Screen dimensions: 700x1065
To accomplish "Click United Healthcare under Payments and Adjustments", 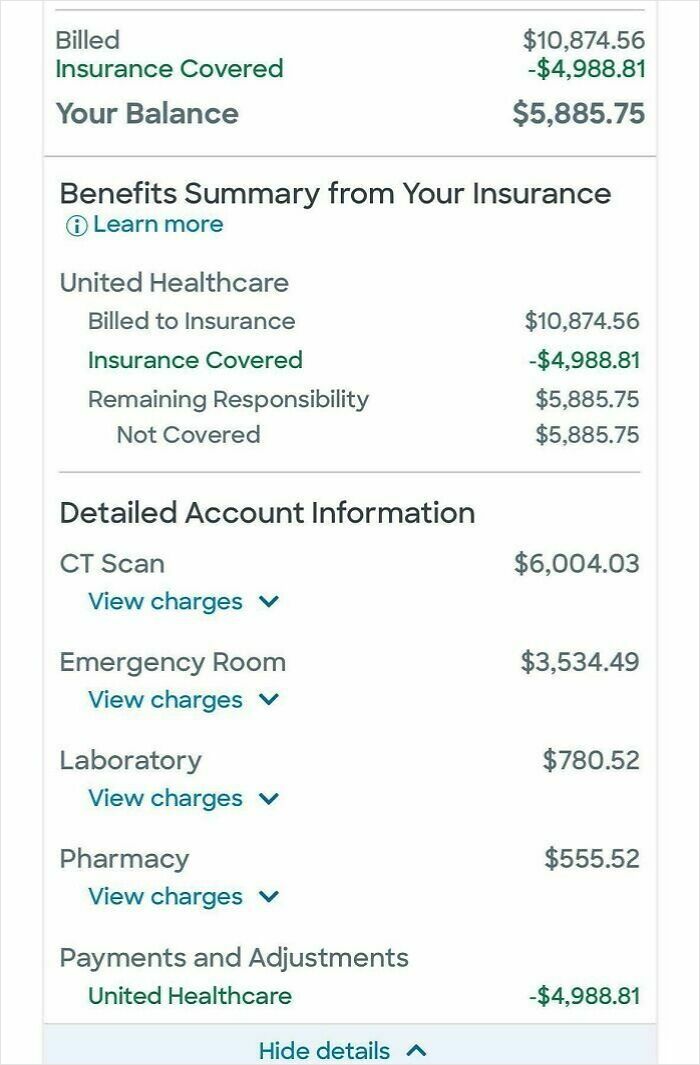I will coord(189,996).
